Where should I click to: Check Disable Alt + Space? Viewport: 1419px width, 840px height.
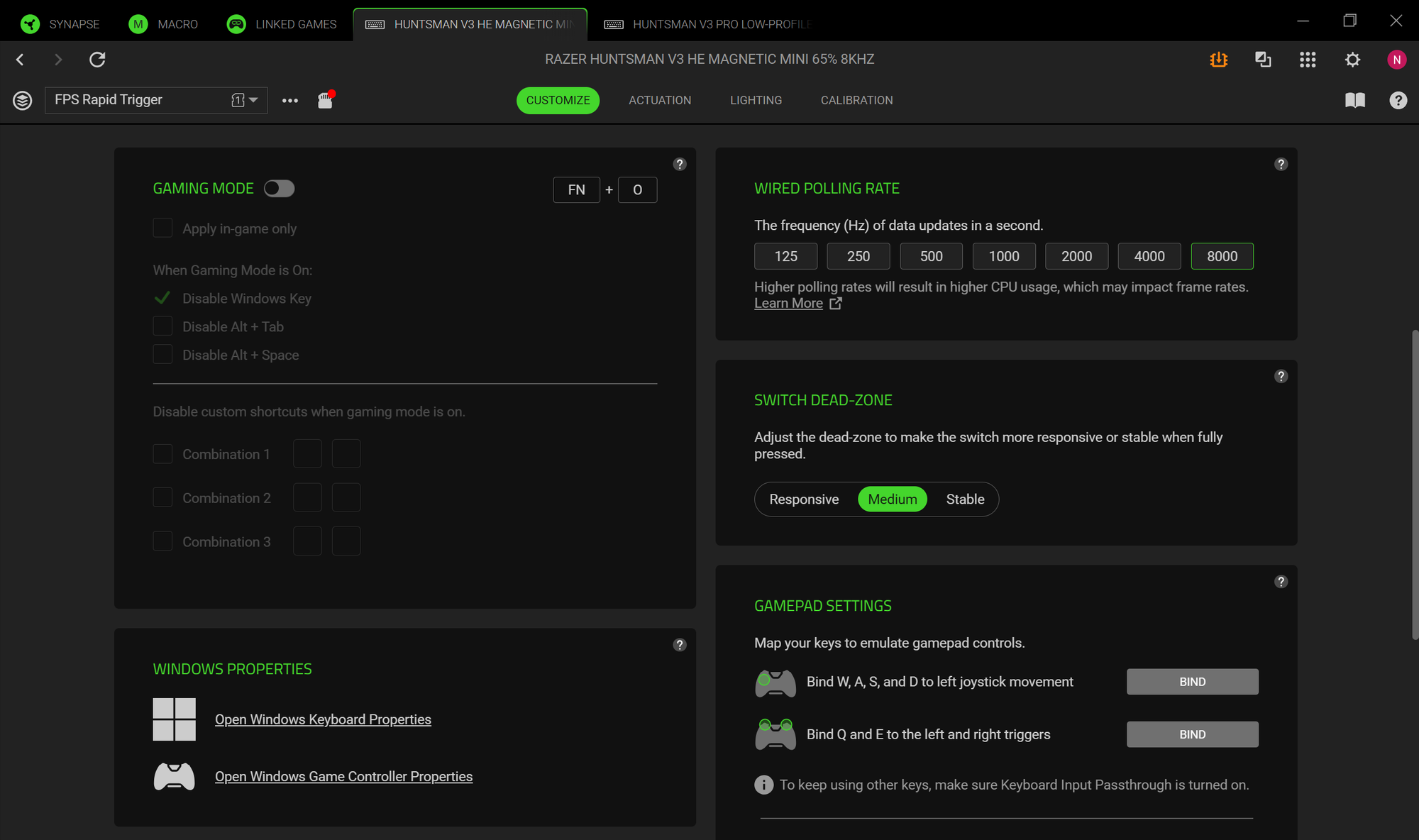pyautogui.click(x=162, y=355)
